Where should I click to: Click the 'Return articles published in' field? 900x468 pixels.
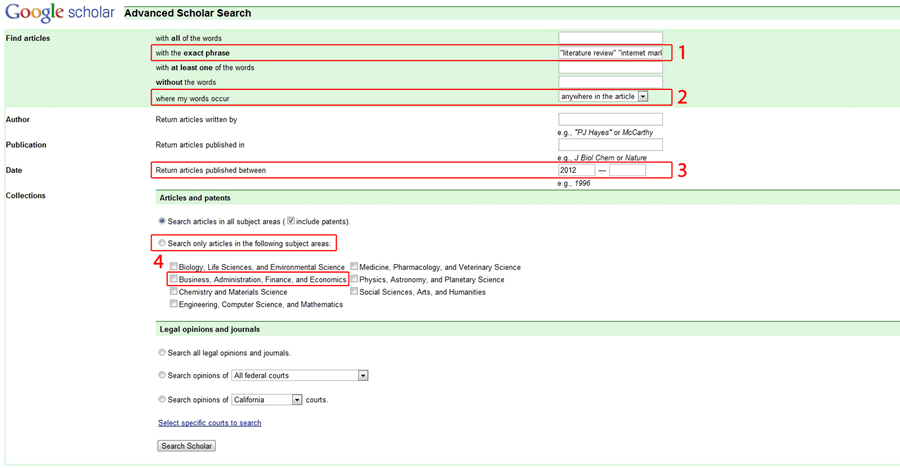(x=610, y=145)
